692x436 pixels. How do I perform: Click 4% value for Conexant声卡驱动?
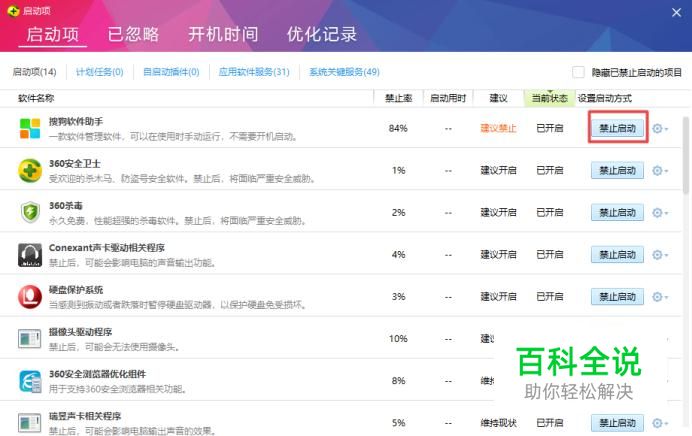pyautogui.click(x=399, y=255)
